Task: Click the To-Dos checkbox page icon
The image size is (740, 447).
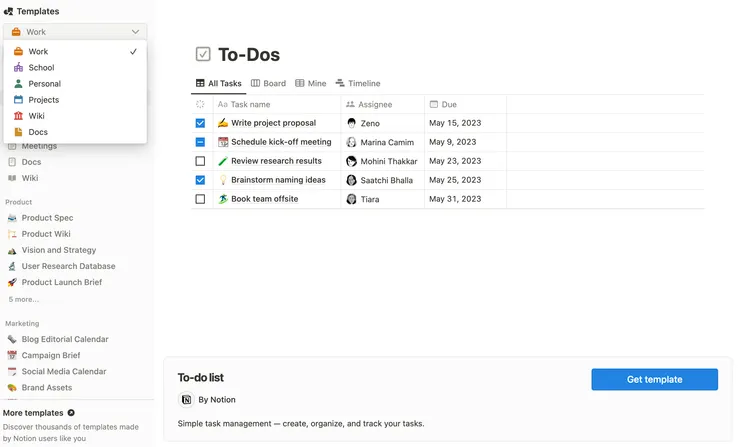Action: point(203,54)
